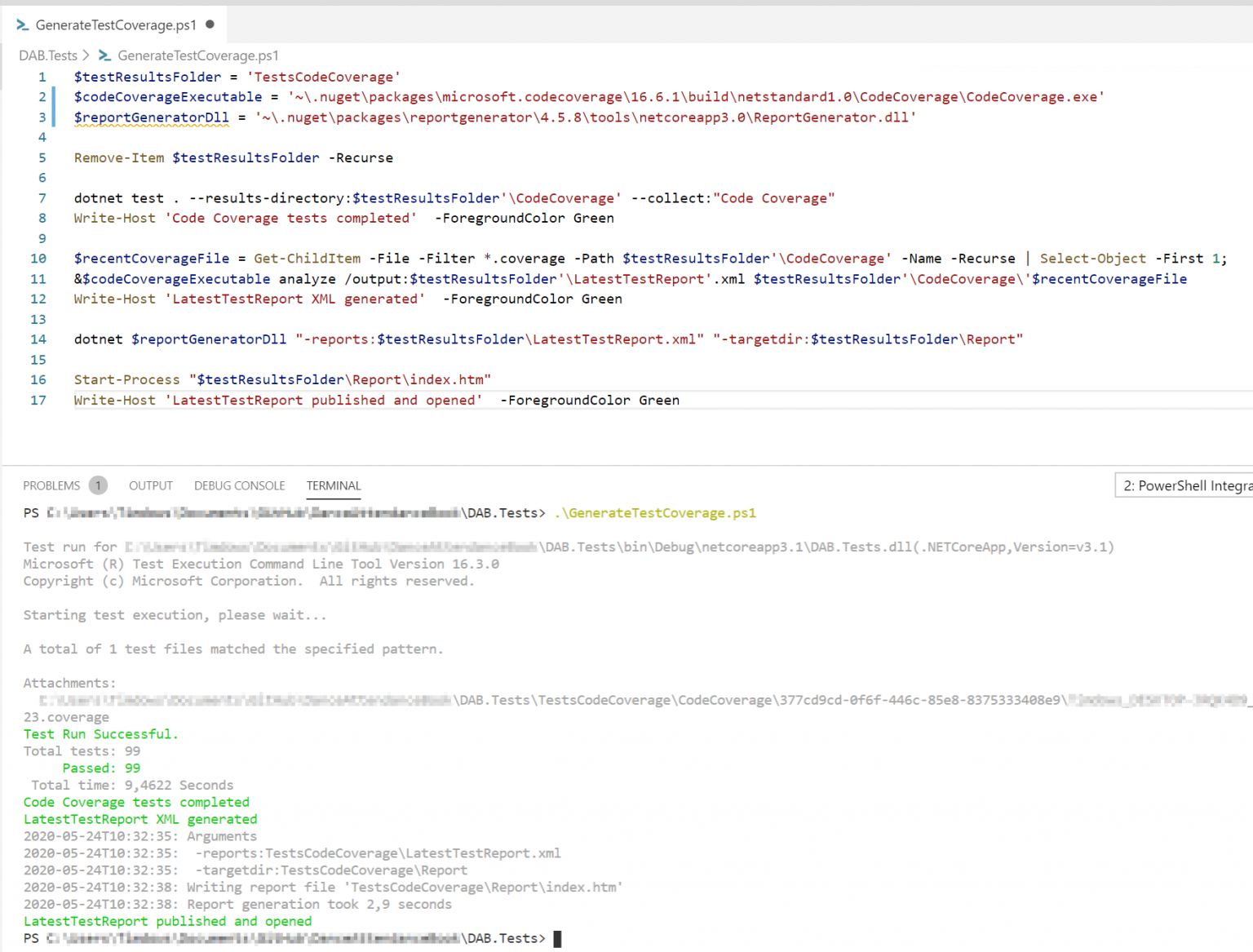Click line number 14 in the gutter
1253x952 pixels.
click(x=38, y=339)
